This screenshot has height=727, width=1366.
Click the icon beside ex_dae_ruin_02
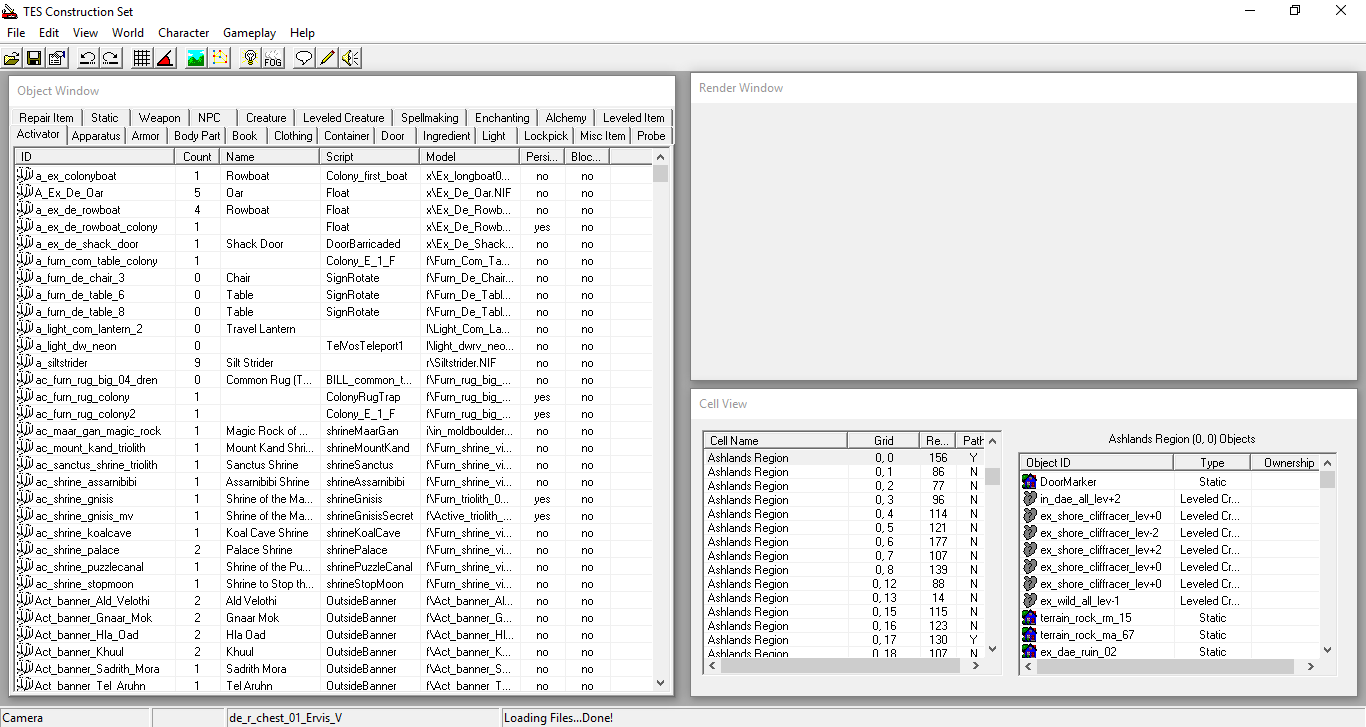tap(1030, 652)
